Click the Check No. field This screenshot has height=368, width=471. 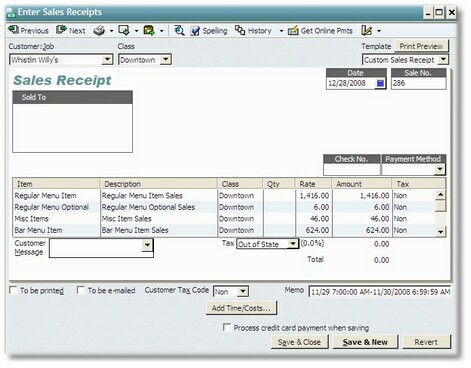coord(352,169)
